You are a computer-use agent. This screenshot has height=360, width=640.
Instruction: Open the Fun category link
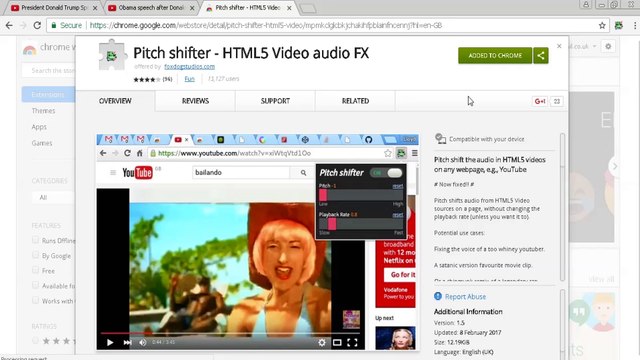[189, 79]
